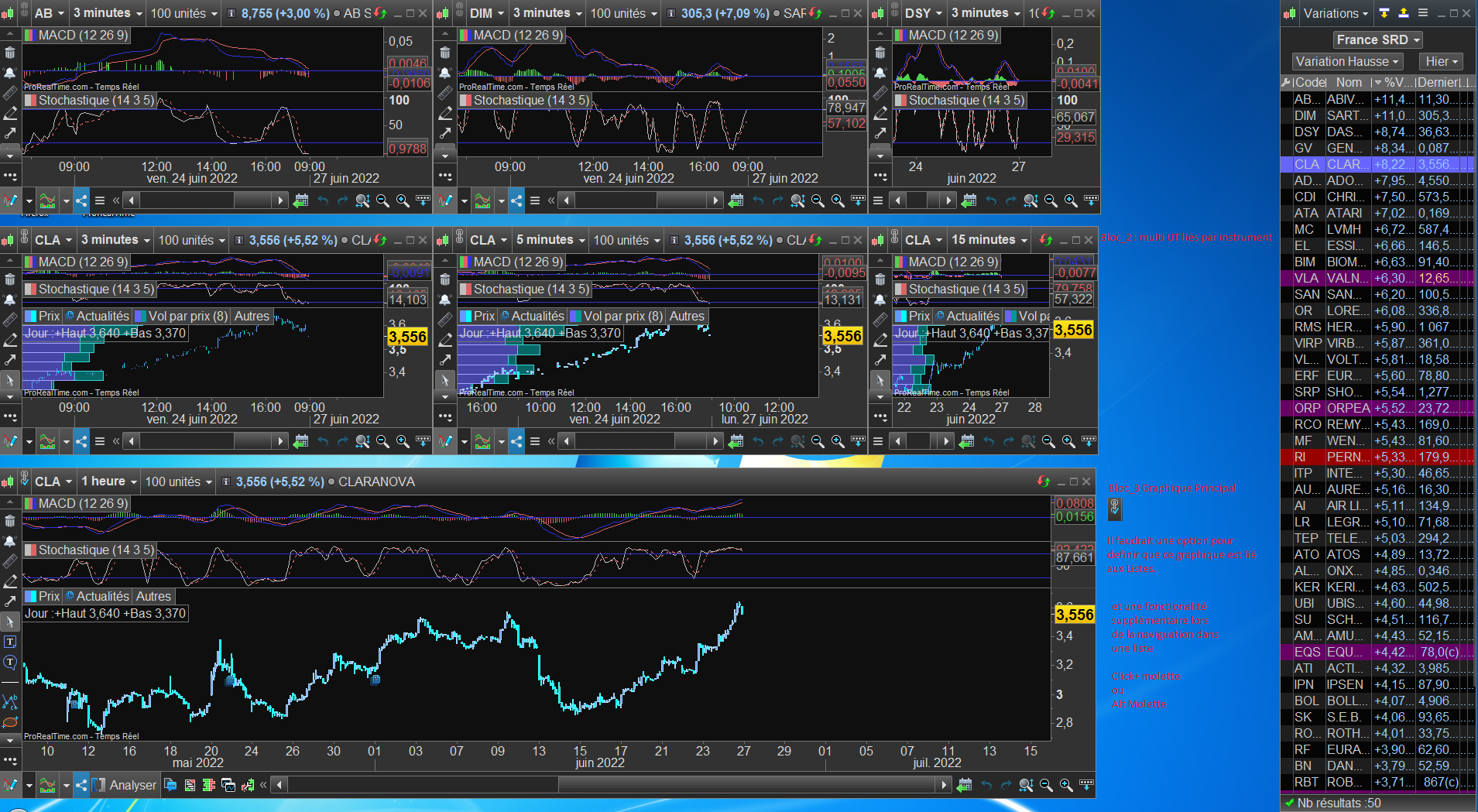
Task: Toggle the cursor pointer mode in the 1 heure chart
Action: point(10,622)
